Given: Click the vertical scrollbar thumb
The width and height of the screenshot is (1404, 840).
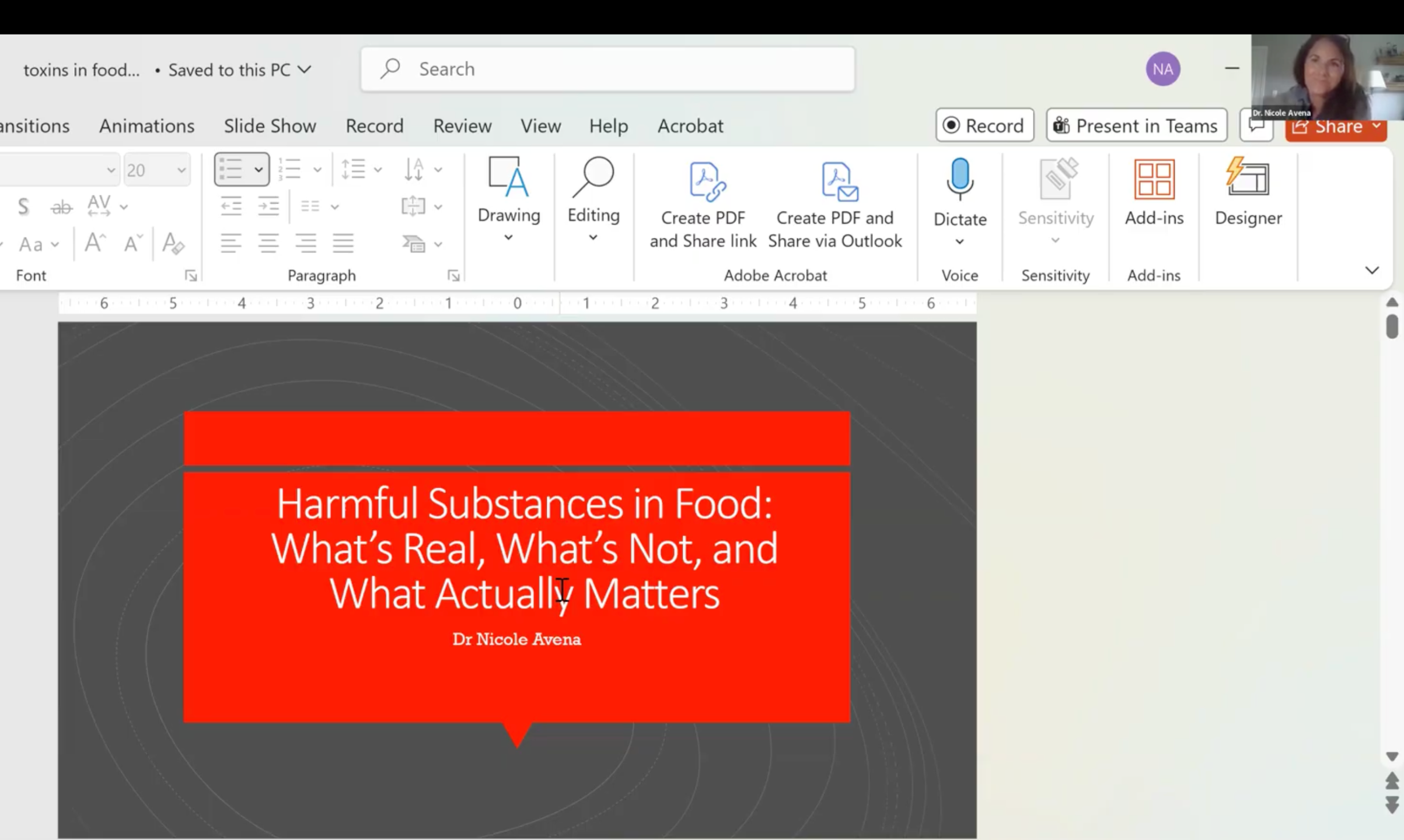Looking at the screenshot, I should click(x=1392, y=327).
